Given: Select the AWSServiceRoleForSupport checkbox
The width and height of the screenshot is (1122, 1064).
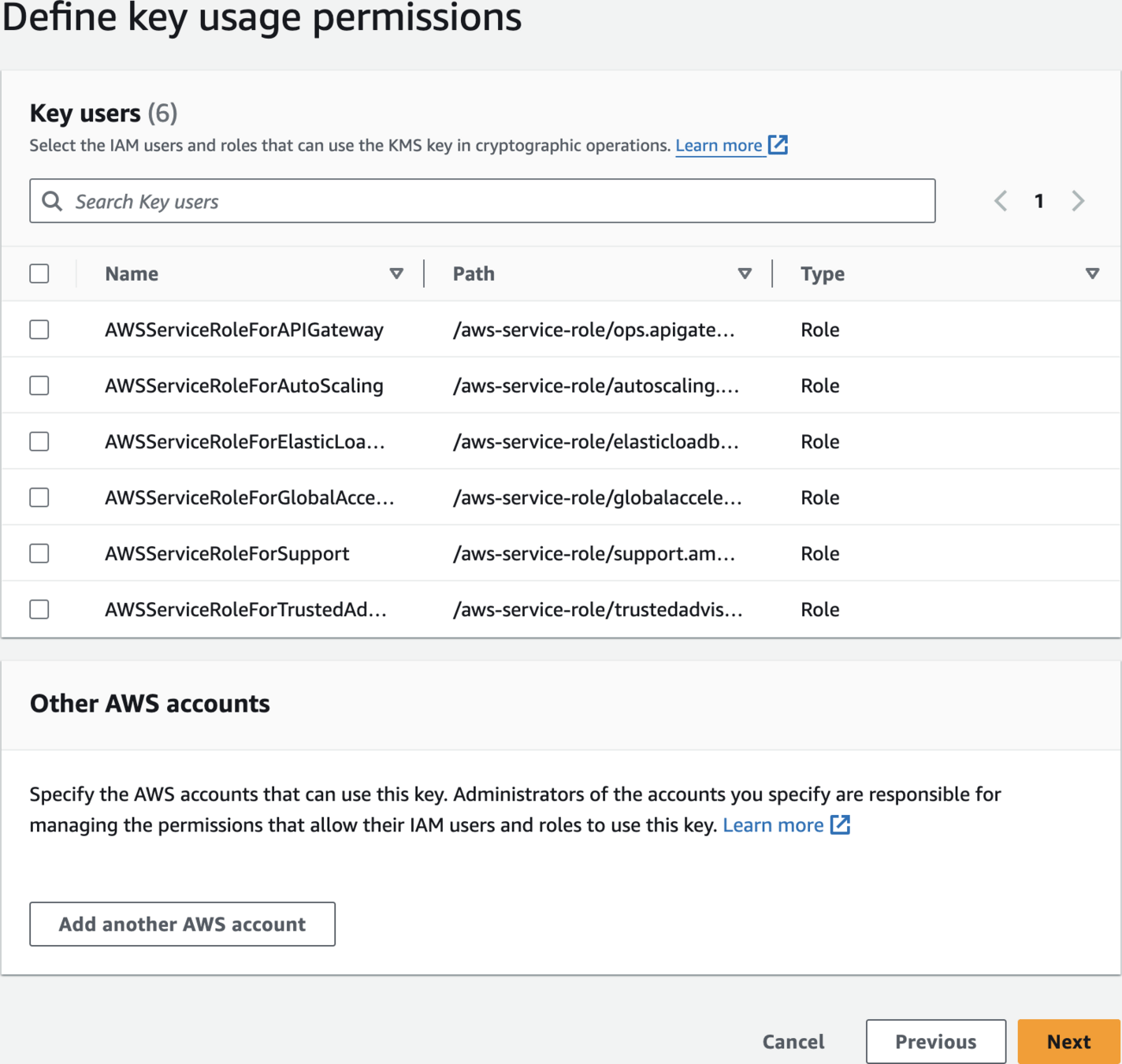Looking at the screenshot, I should [39, 553].
